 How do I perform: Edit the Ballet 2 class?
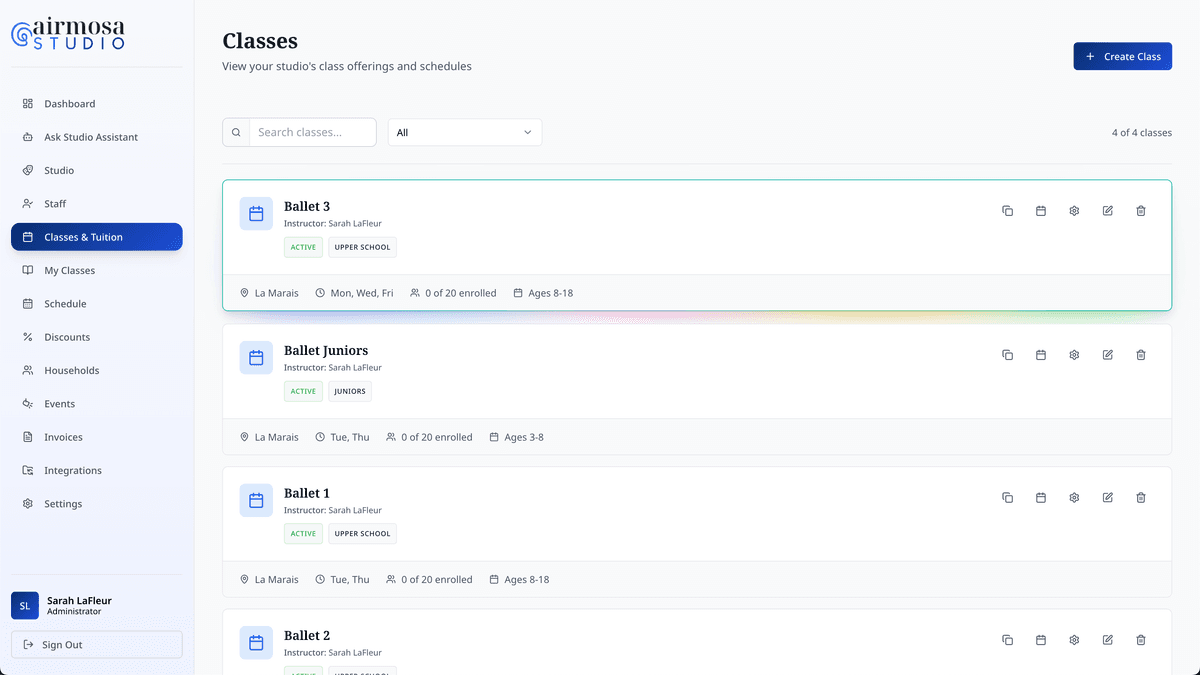[1107, 639]
